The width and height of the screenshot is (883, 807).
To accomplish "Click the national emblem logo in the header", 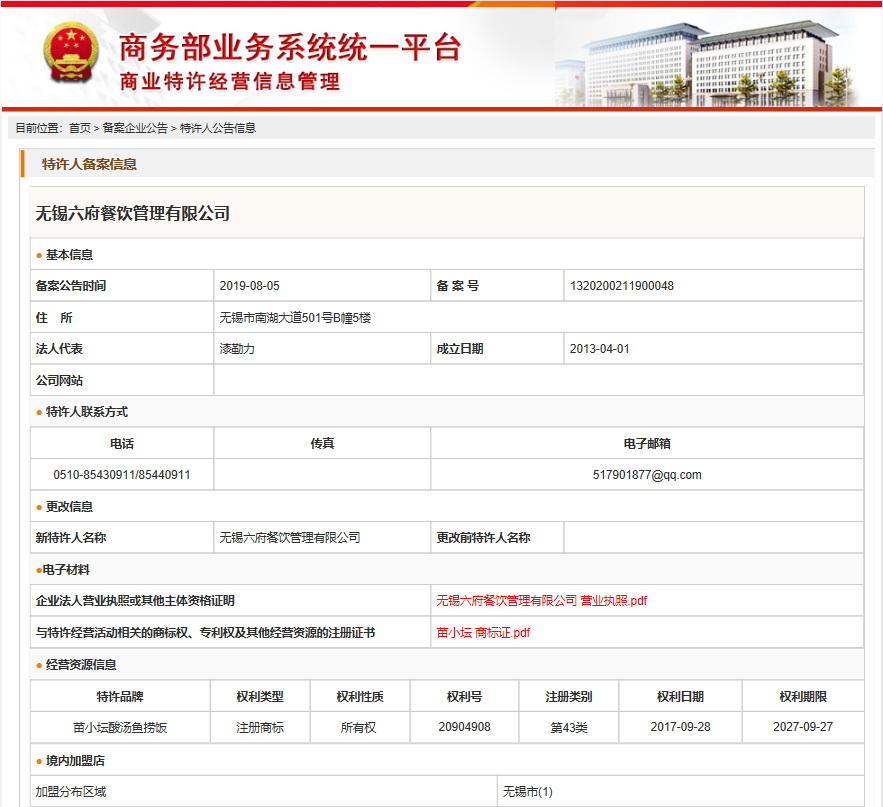I will (x=71, y=53).
